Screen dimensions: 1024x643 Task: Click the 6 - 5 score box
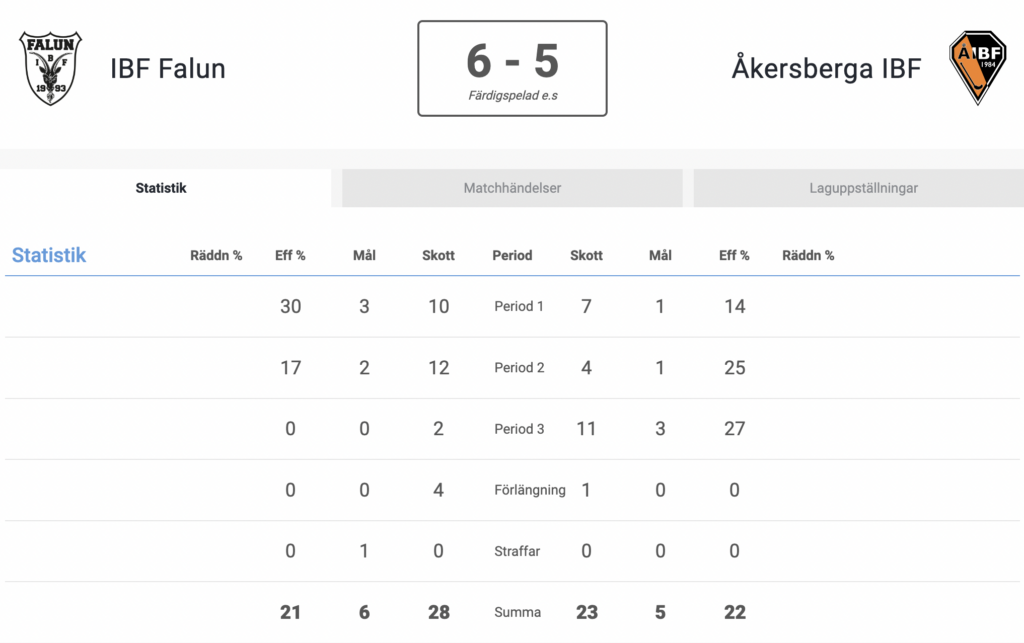point(513,69)
